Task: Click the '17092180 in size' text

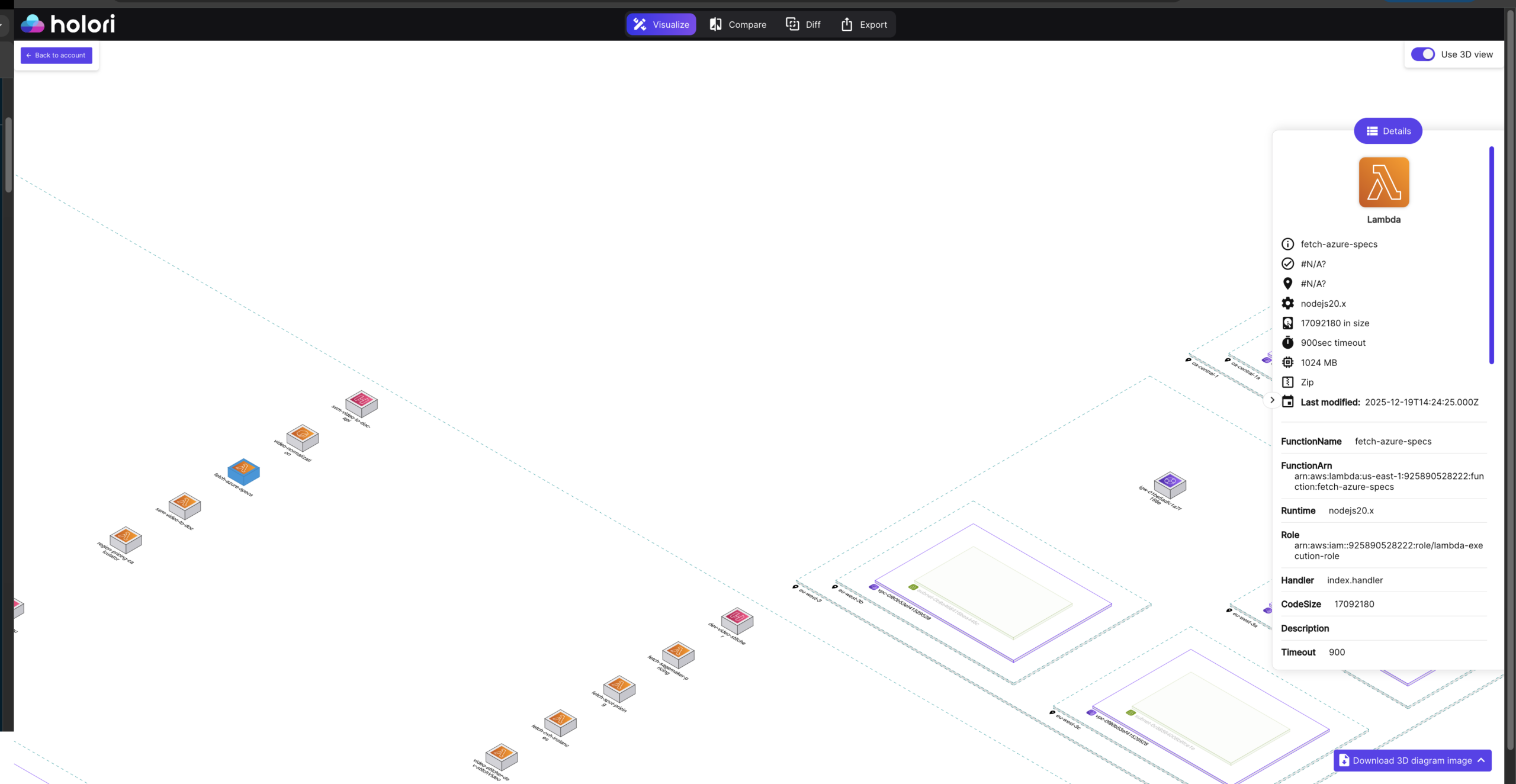Action: coord(1335,323)
